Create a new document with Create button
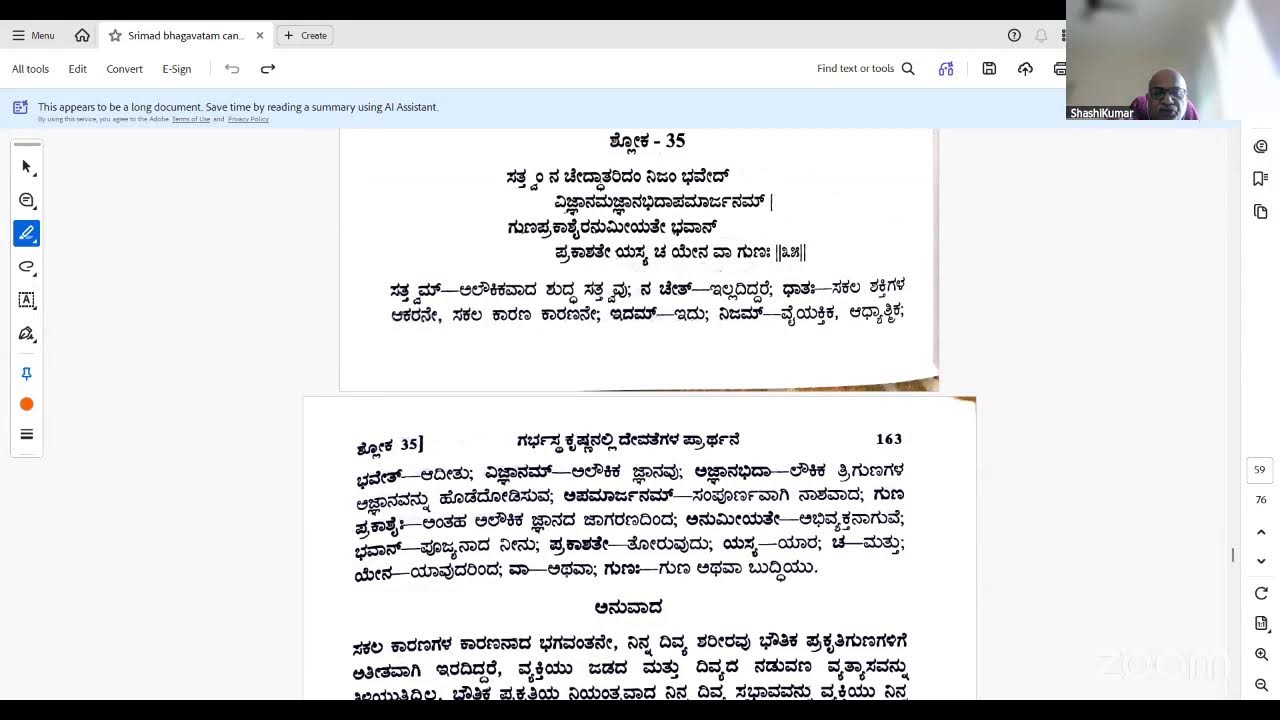This screenshot has width=1280, height=720. pos(305,35)
